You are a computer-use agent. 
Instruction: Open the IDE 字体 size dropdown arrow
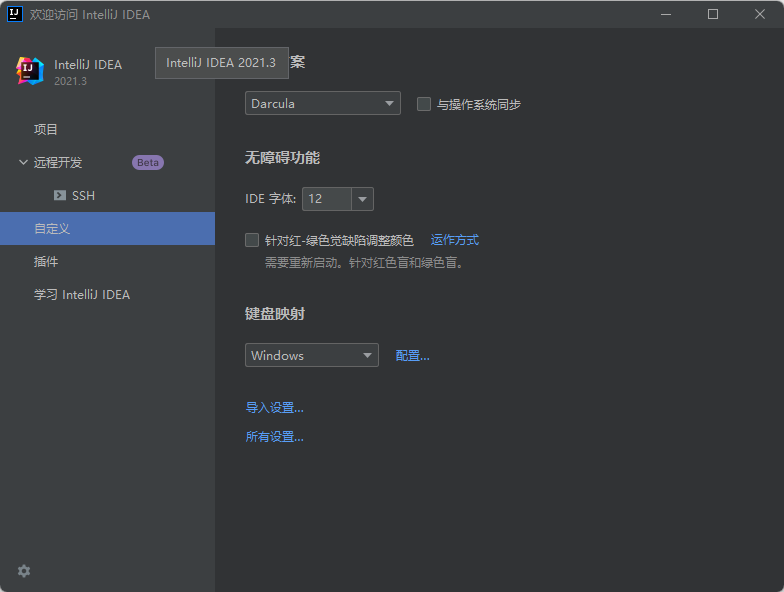362,199
